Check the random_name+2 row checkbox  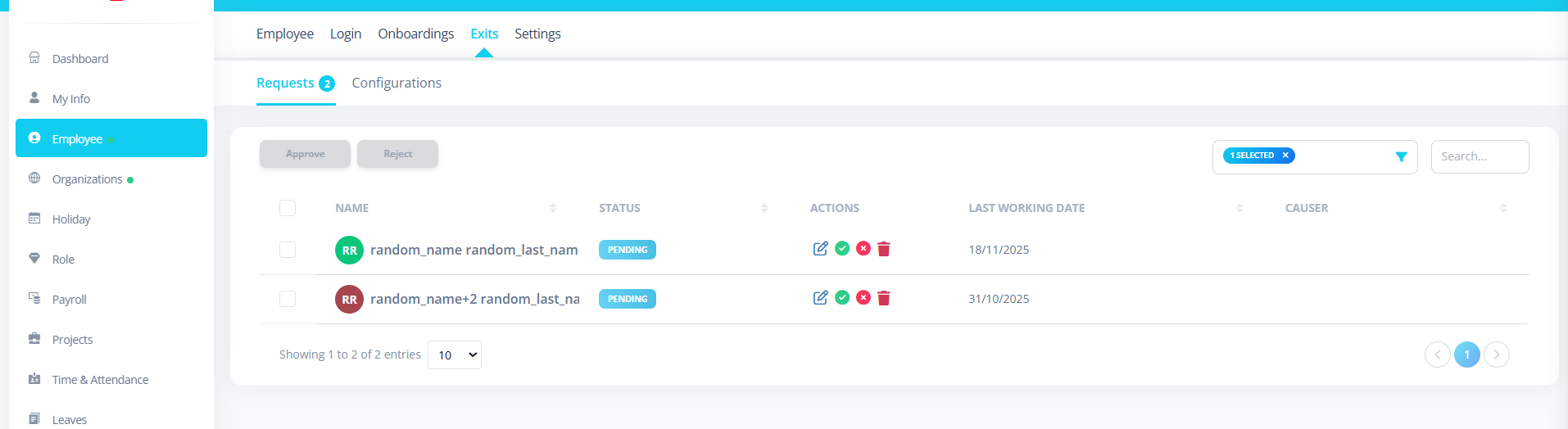click(288, 299)
